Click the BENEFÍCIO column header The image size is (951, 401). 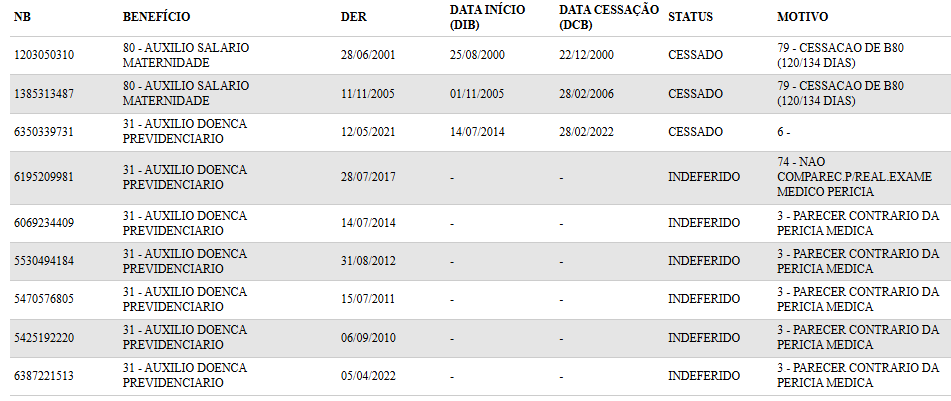pos(156,17)
